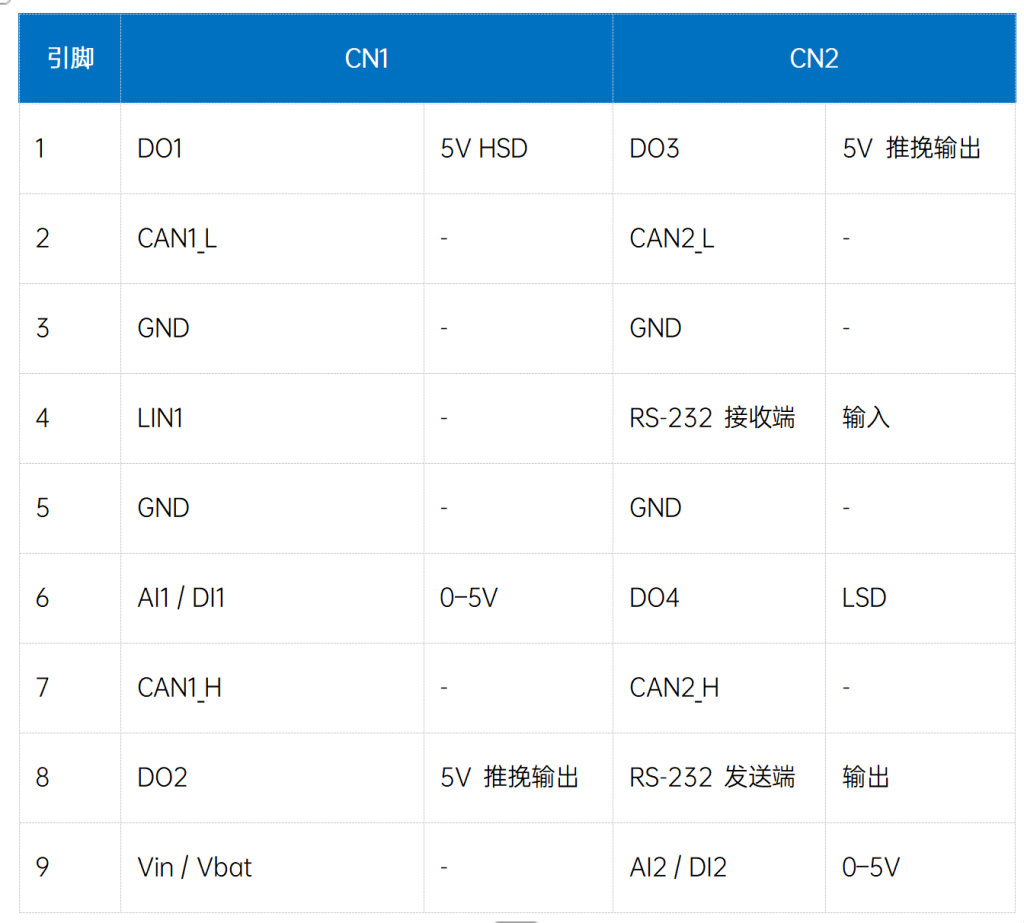Select the DO3 cell
This screenshot has width=1024, height=923.
point(654,149)
